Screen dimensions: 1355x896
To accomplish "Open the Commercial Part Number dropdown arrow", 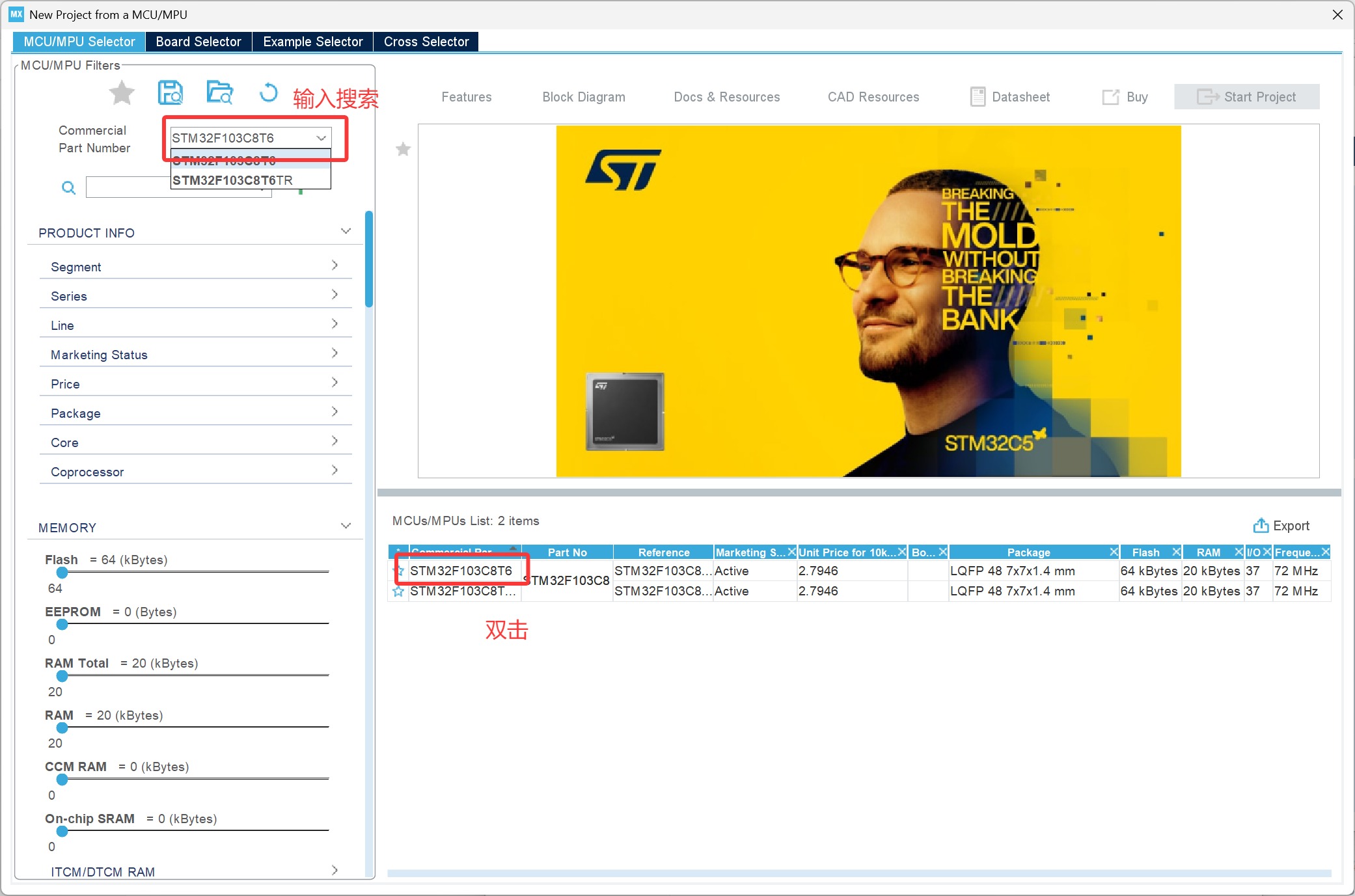I will click(x=321, y=138).
